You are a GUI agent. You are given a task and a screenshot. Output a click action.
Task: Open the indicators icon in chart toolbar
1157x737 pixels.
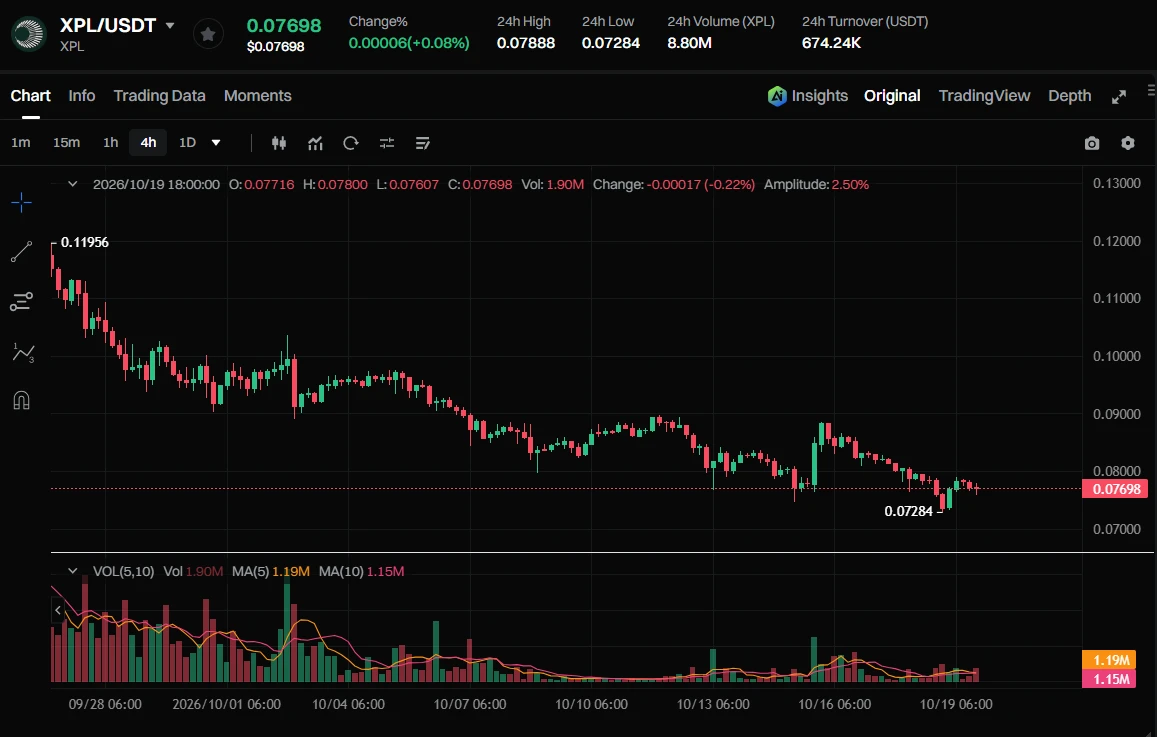coord(315,143)
